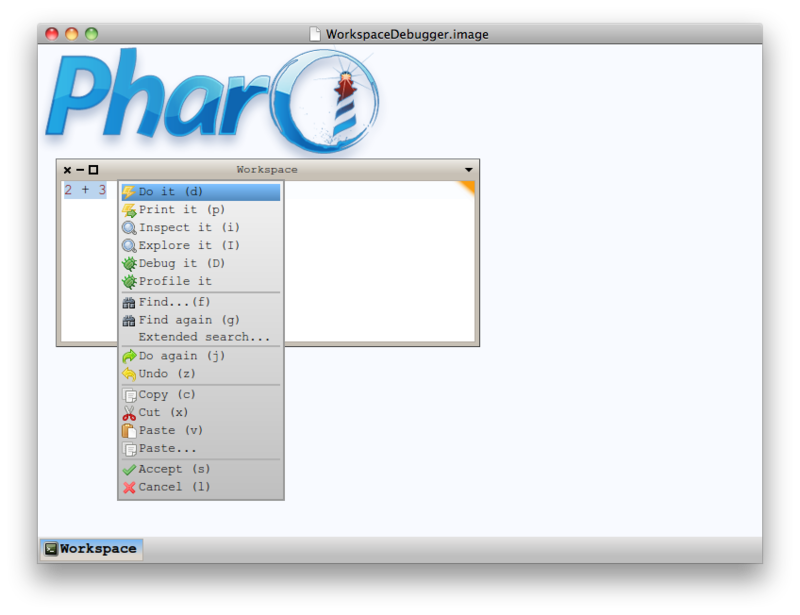Select Cut (x) entry
The image size is (800, 615).
coord(201,412)
